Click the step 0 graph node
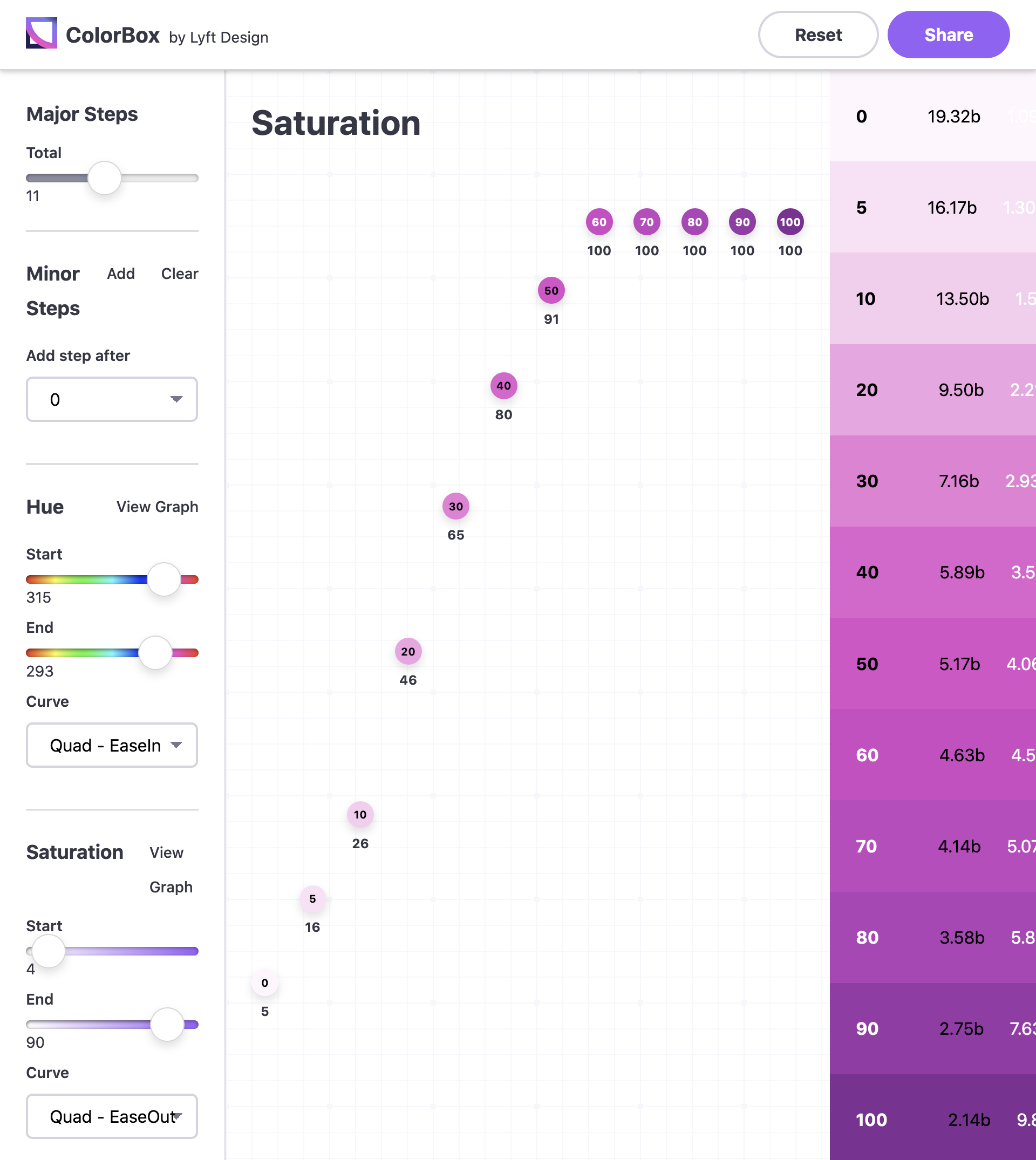Image resolution: width=1036 pixels, height=1160 pixels. coord(265,983)
